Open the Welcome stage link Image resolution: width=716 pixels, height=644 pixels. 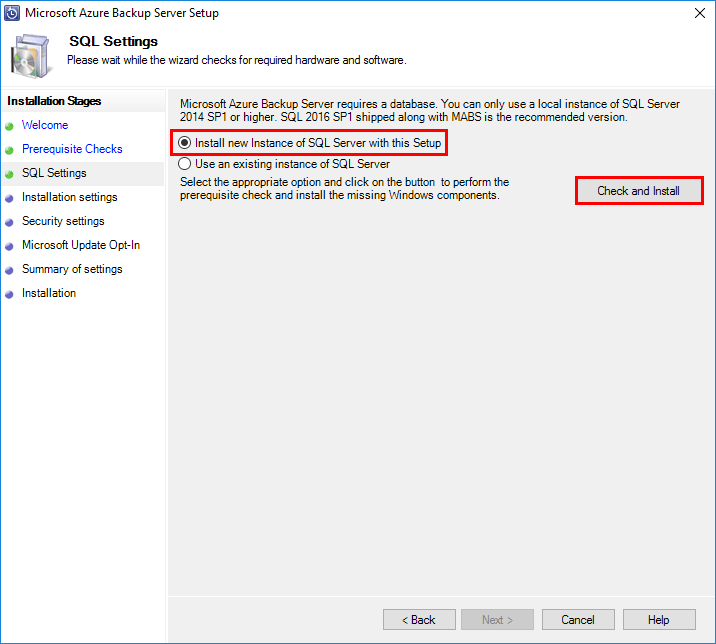click(x=45, y=125)
